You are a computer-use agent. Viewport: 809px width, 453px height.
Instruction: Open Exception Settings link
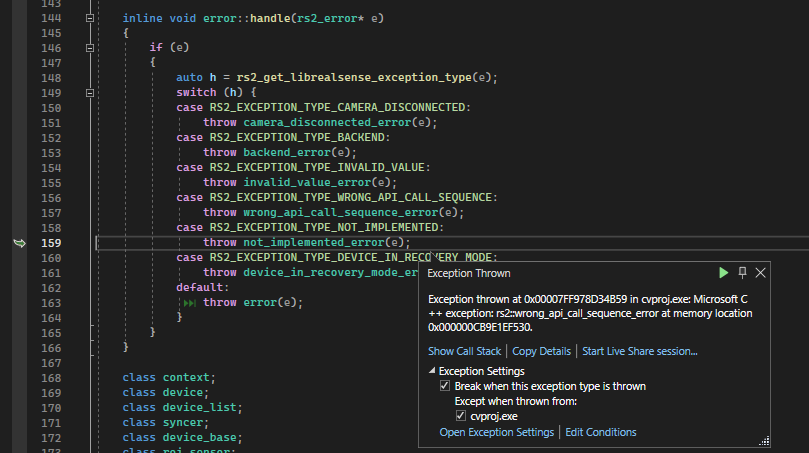point(496,432)
